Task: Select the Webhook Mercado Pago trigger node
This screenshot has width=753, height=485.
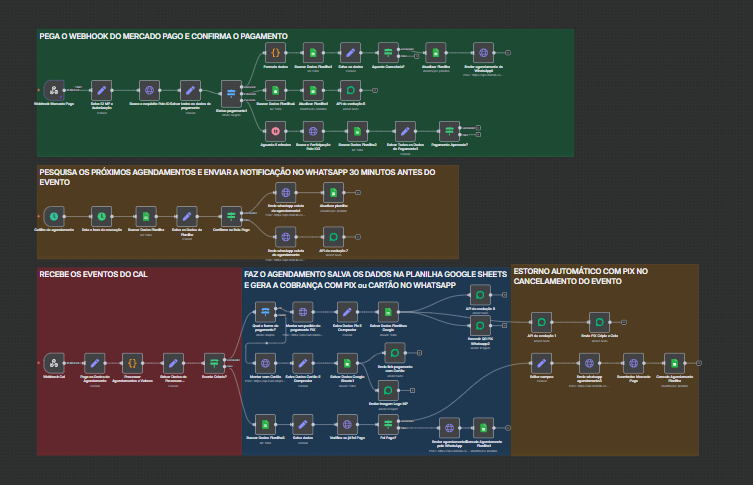Action: [x=54, y=90]
